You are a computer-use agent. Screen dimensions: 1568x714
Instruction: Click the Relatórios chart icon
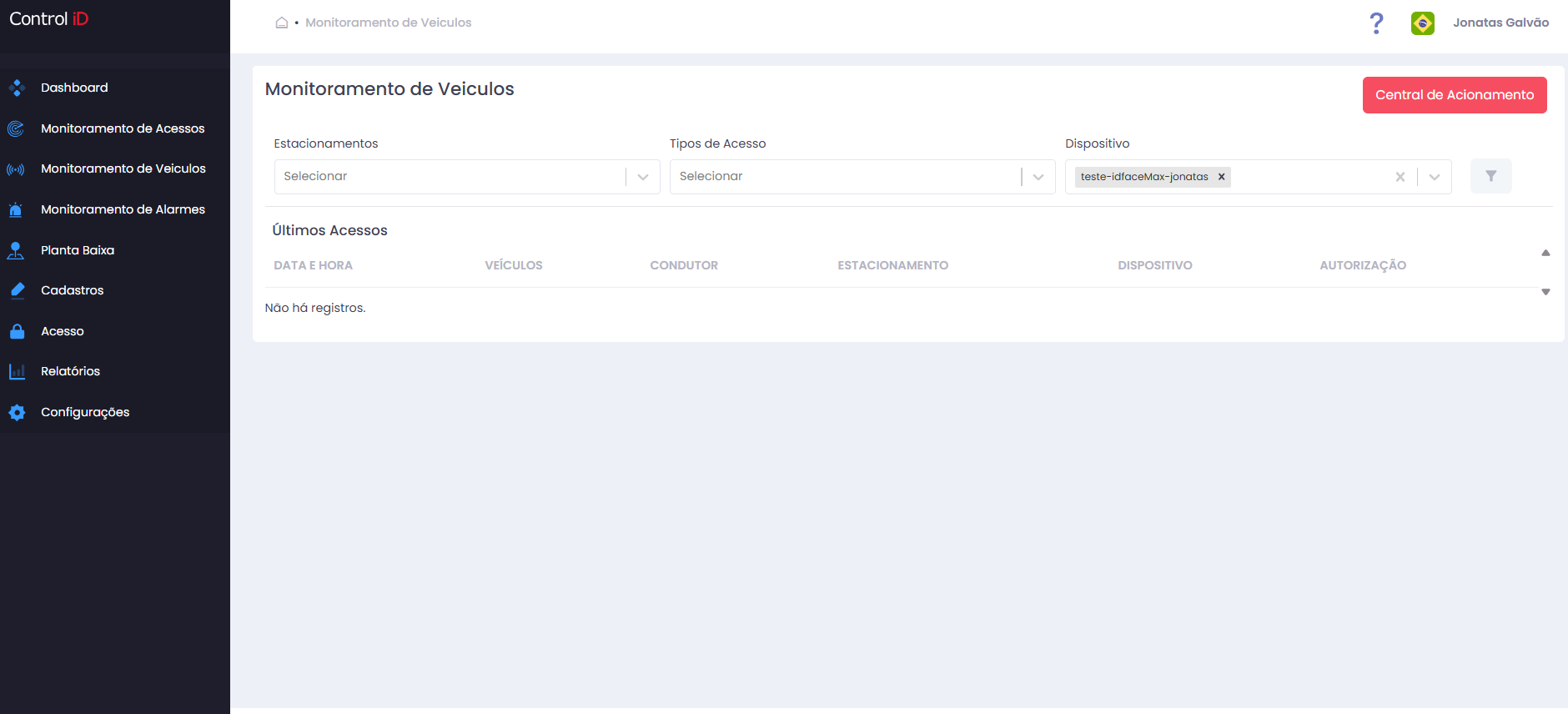[x=17, y=371]
